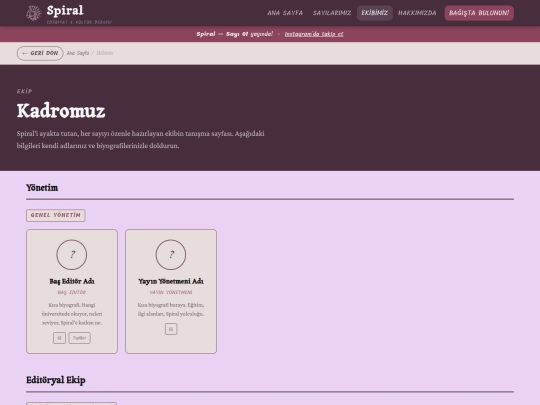Click the Geri Dön button
This screenshot has height=405, width=540.
[40, 53]
